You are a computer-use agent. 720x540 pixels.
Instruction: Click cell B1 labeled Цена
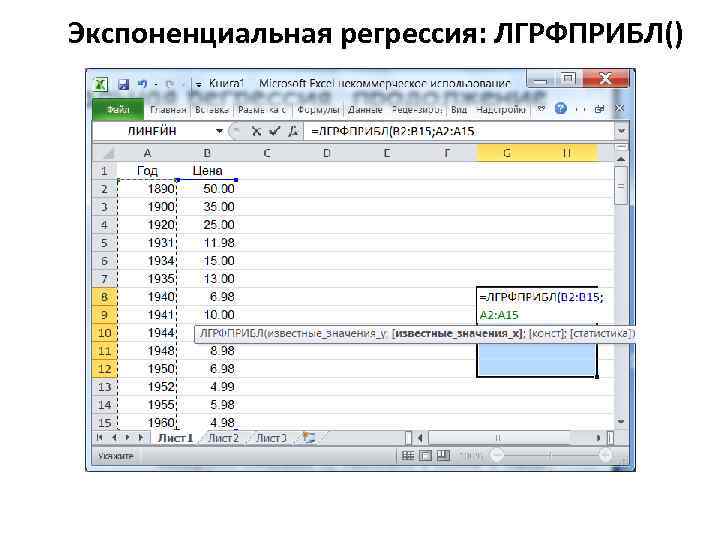(x=207, y=171)
